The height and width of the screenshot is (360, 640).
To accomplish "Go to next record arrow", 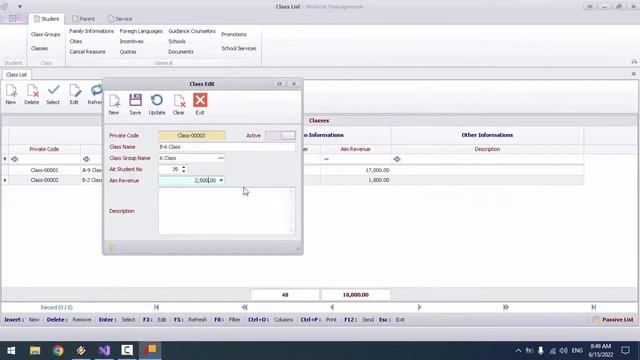I will [x=419, y=307].
